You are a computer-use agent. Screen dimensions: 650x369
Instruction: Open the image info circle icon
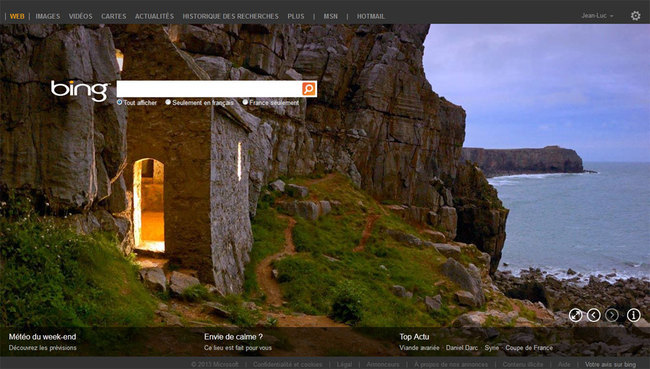(x=633, y=315)
